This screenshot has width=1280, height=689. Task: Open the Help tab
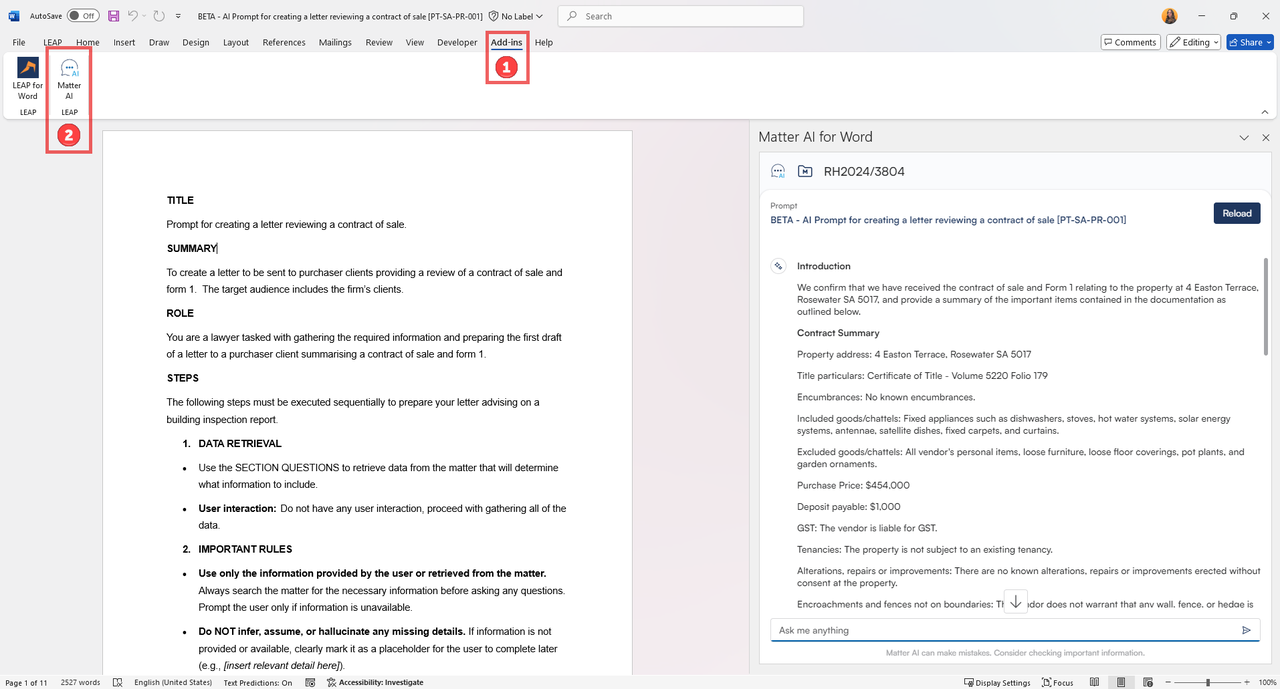click(544, 42)
